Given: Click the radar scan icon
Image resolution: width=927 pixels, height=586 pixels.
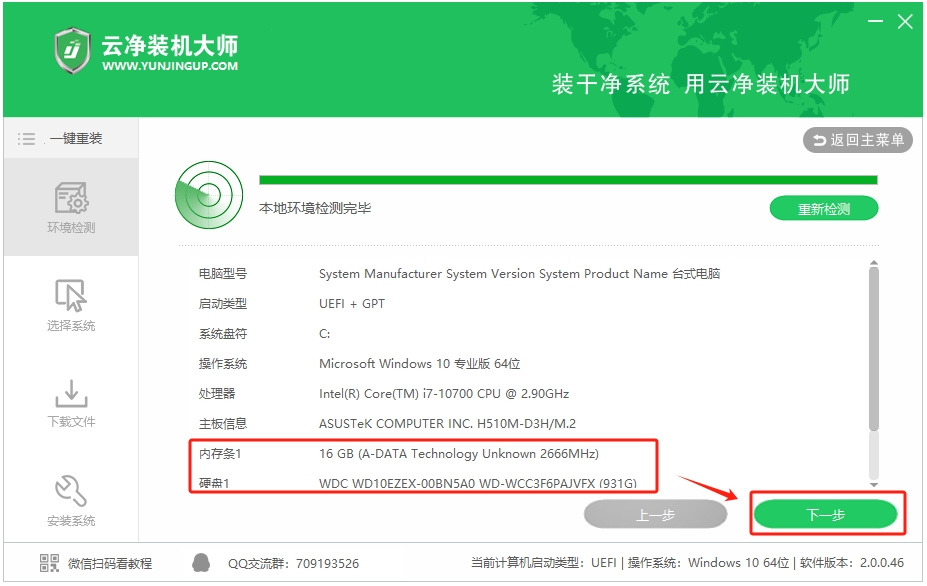Looking at the screenshot, I should click(209, 195).
